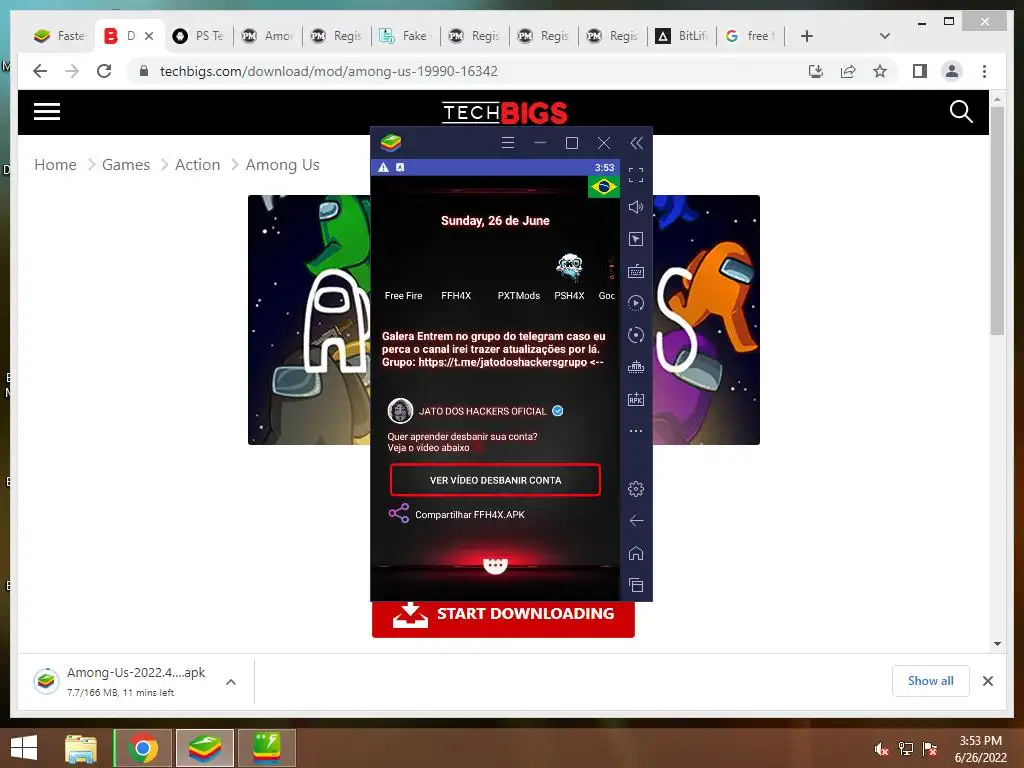Viewport: 1024px width, 768px height.
Task: Click Home breadcrumb link
Action: tap(56, 165)
